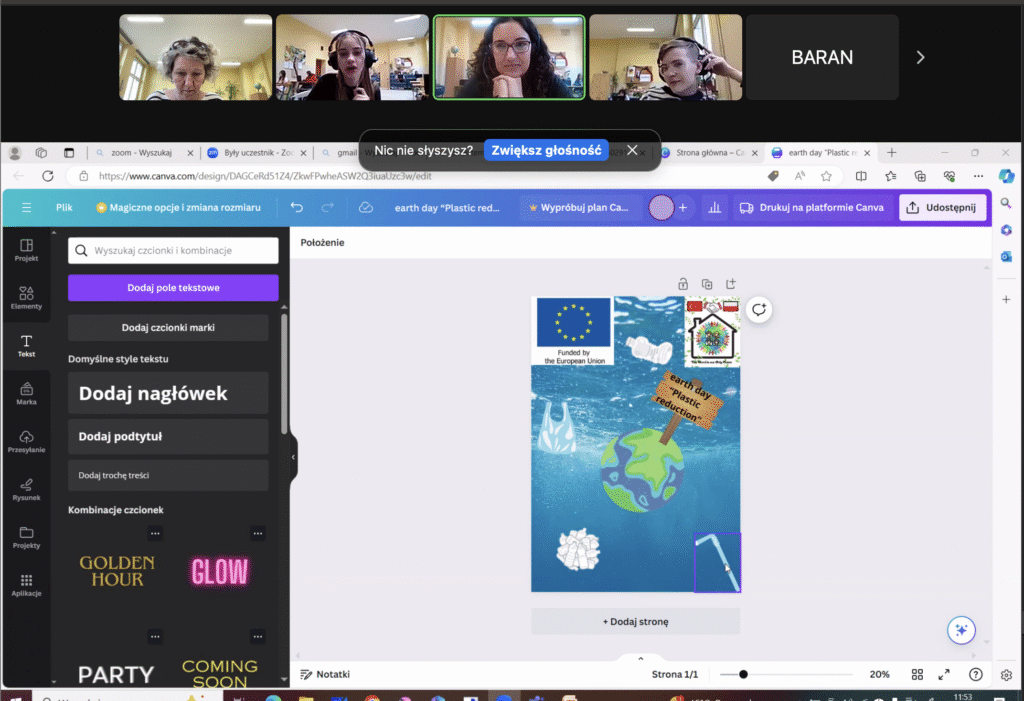This screenshot has height=701, width=1024.
Task: Open the Przesyłanie uploads panel
Action: click(x=26, y=441)
